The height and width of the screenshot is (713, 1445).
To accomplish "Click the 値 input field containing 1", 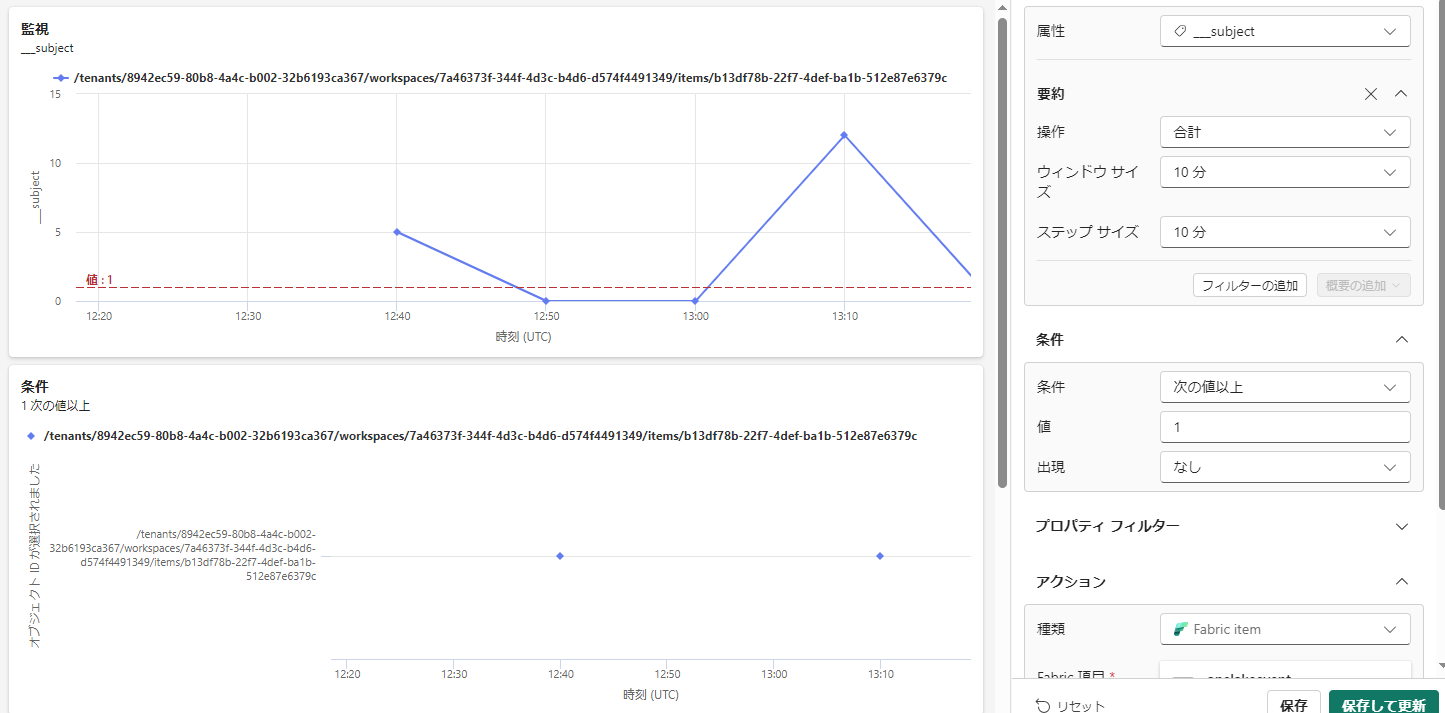I will pyautogui.click(x=1285, y=427).
